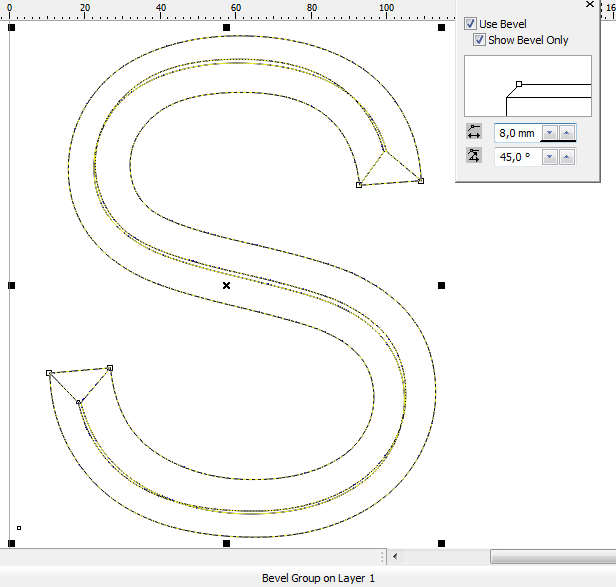This screenshot has height=587, width=616.
Task: Close the bevel settings panel
Action: [x=590, y=4]
